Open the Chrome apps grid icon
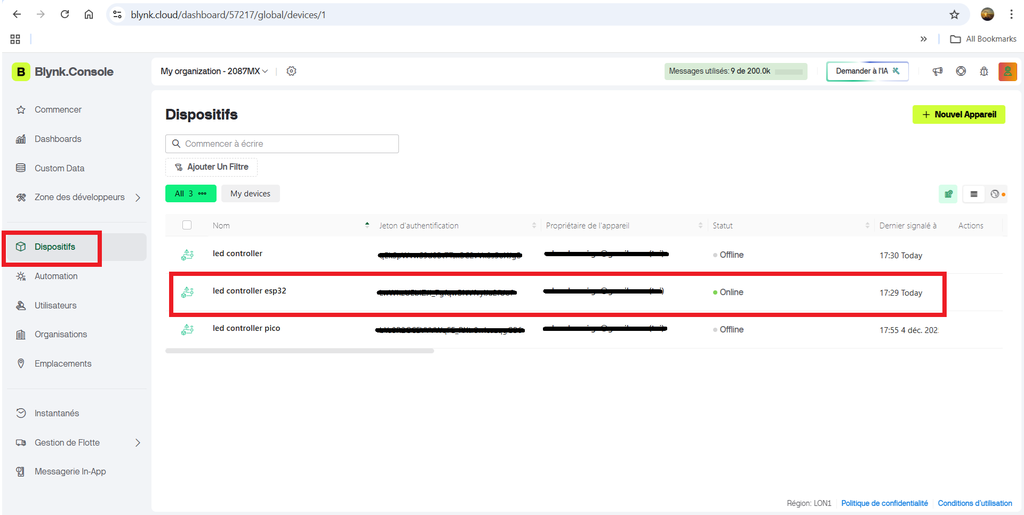1024x515 pixels. coord(15,39)
